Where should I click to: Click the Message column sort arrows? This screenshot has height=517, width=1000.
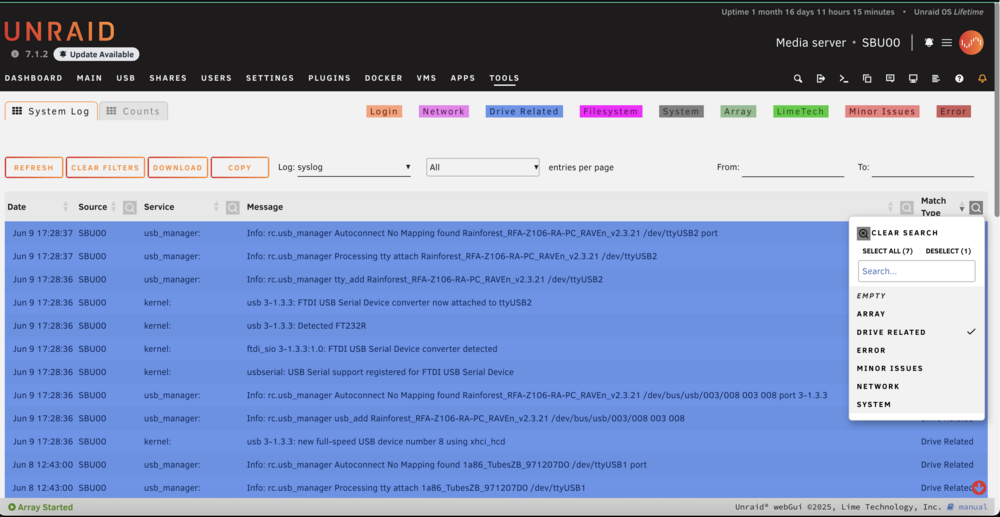tap(890, 207)
